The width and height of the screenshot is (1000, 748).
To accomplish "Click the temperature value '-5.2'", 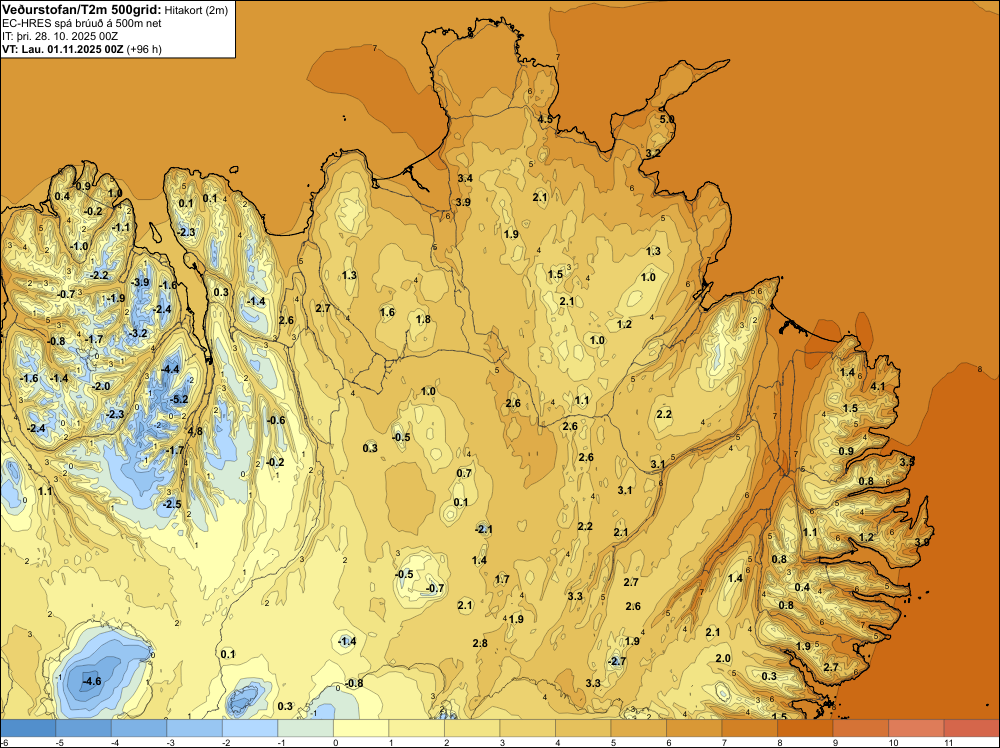I will (x=179, y=399).
